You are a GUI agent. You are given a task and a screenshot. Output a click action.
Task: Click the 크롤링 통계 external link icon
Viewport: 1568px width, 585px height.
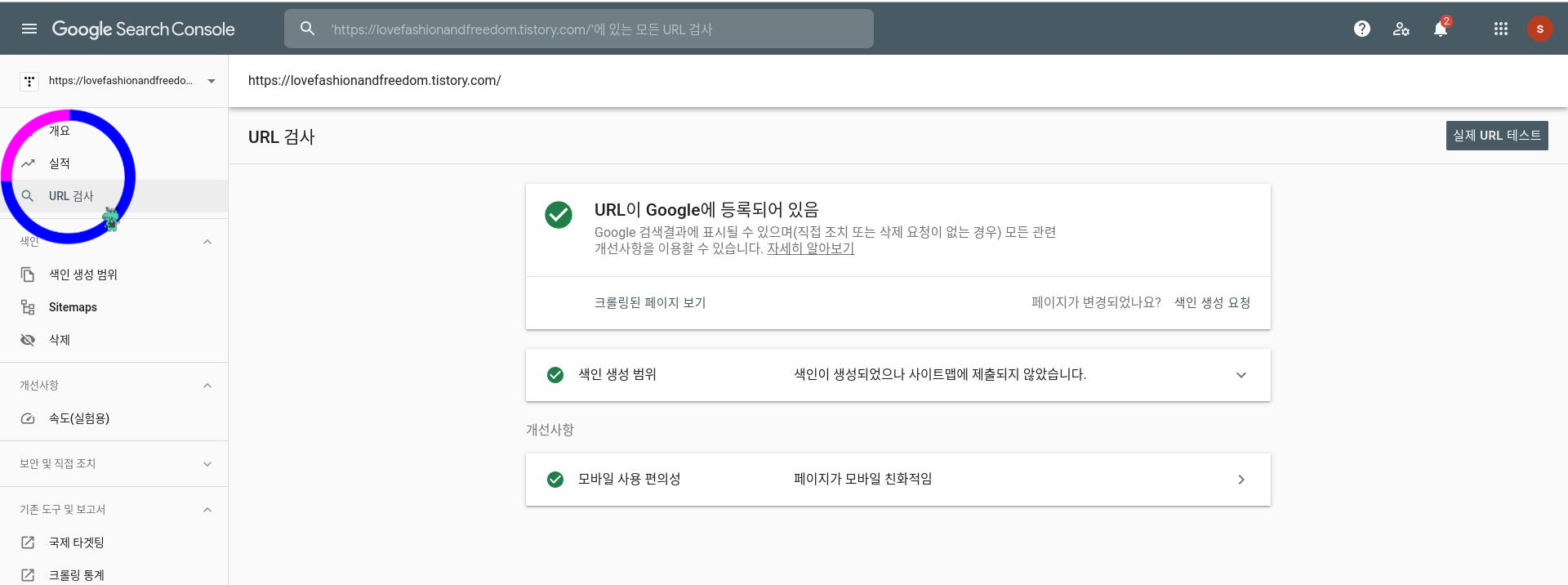[x=28, y=575]
